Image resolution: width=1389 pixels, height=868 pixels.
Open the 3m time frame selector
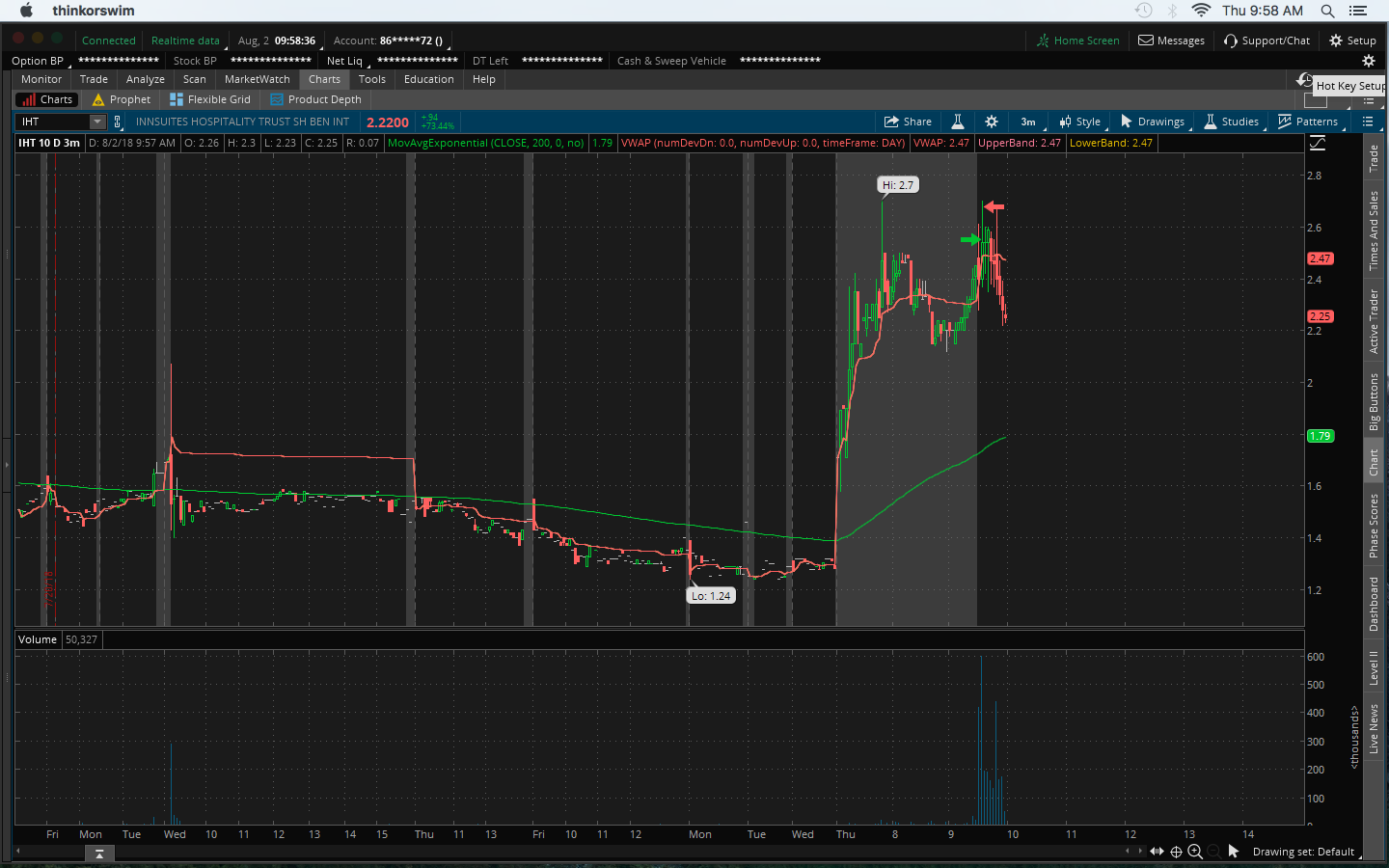point(1028,122)
